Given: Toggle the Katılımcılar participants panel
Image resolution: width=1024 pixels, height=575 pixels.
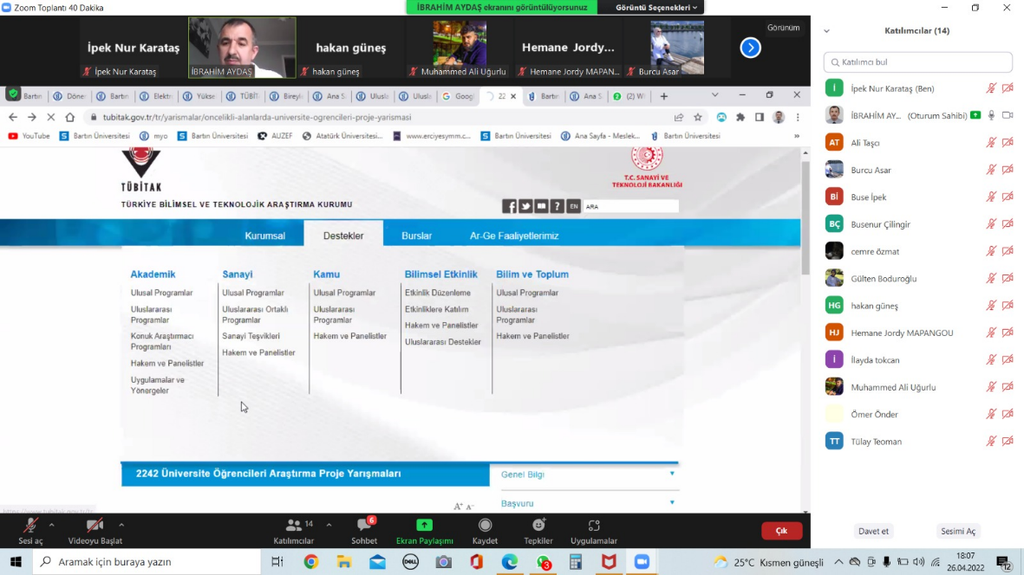Looking at the screenshot, I should pyautogui.click(x=293, y=526).
